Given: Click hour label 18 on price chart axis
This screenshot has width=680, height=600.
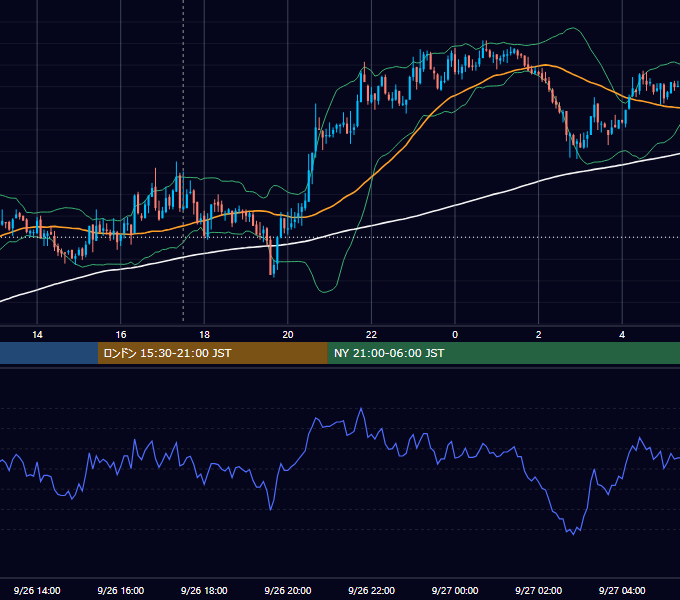Looking at the screenshot, I should point(204,335).
